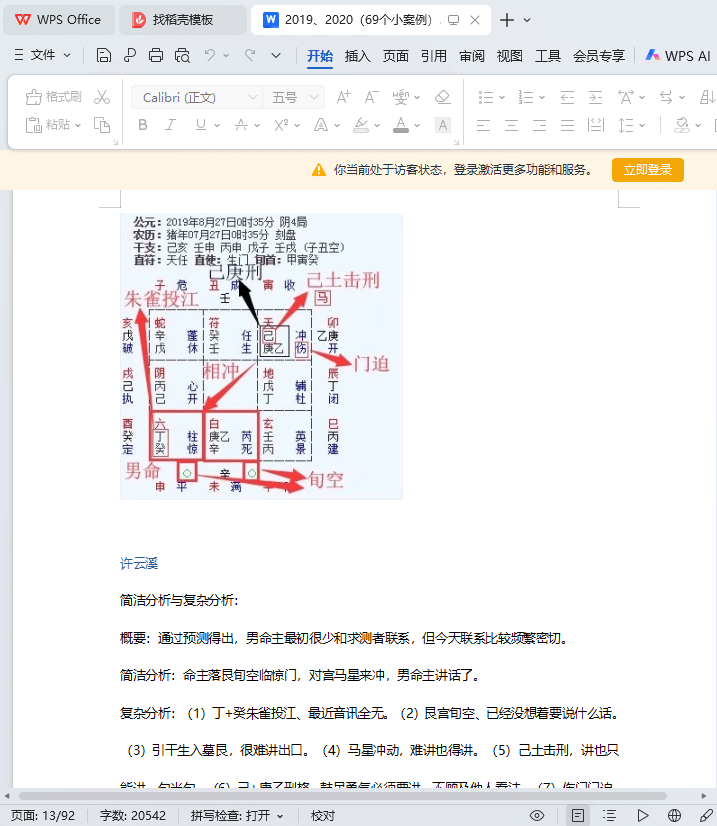Expand the Paste options arrow
The image size is (717, 826).
[78, 125]
